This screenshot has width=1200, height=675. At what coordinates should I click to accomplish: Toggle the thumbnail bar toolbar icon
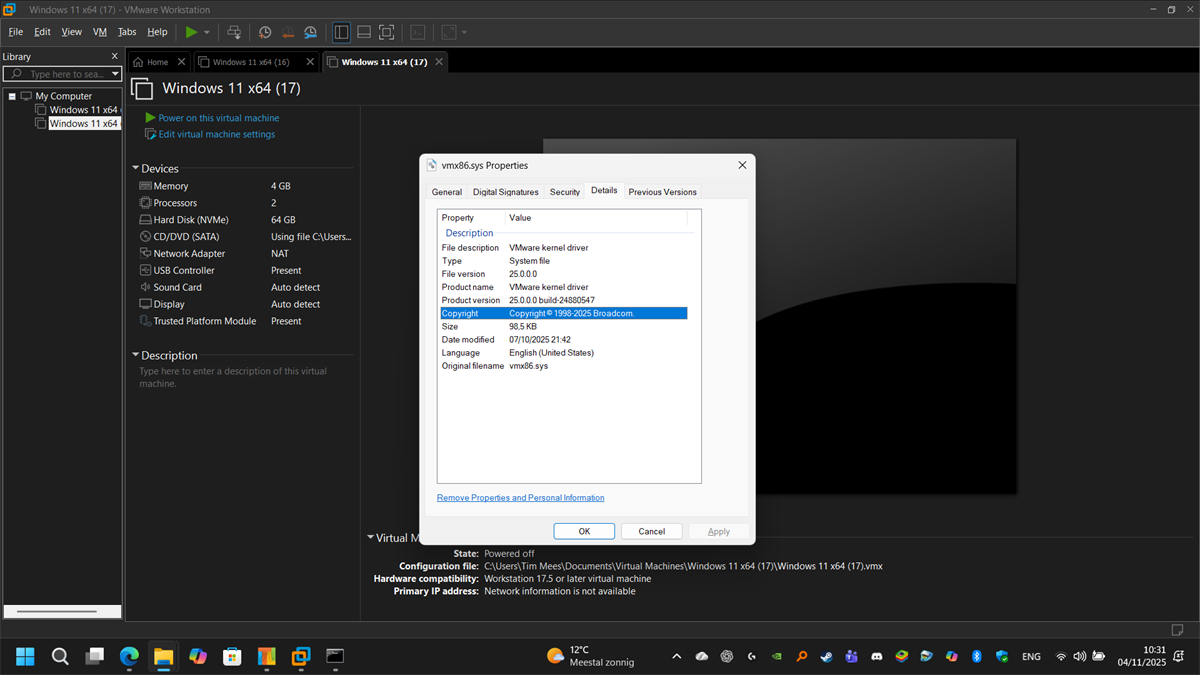click(x=364, y=32)
